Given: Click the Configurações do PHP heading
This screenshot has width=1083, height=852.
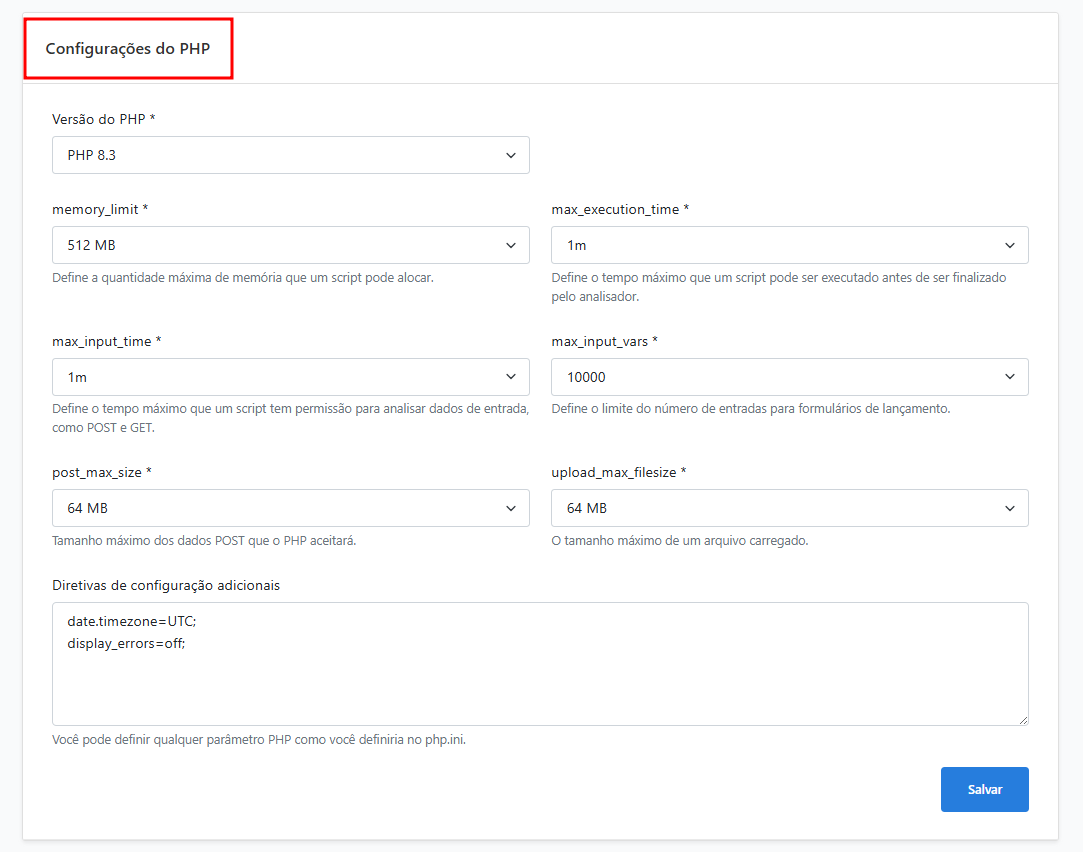Looking at the screenshot, I should point(128,48).
